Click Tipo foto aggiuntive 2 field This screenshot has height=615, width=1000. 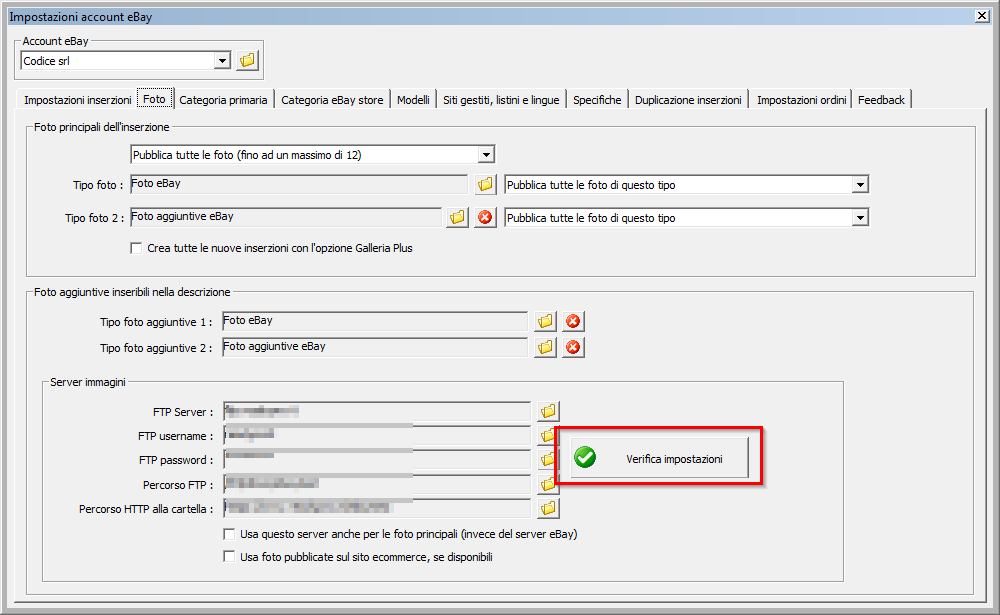click(375, 347)
